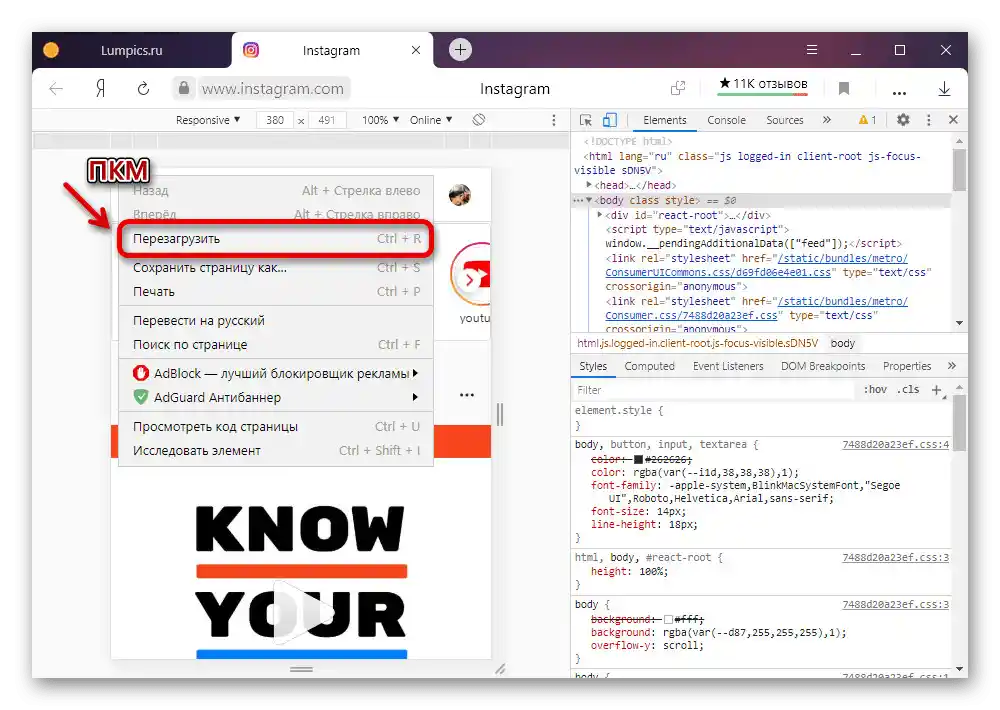Click the viewport width field 380

(x=275, y=120)
